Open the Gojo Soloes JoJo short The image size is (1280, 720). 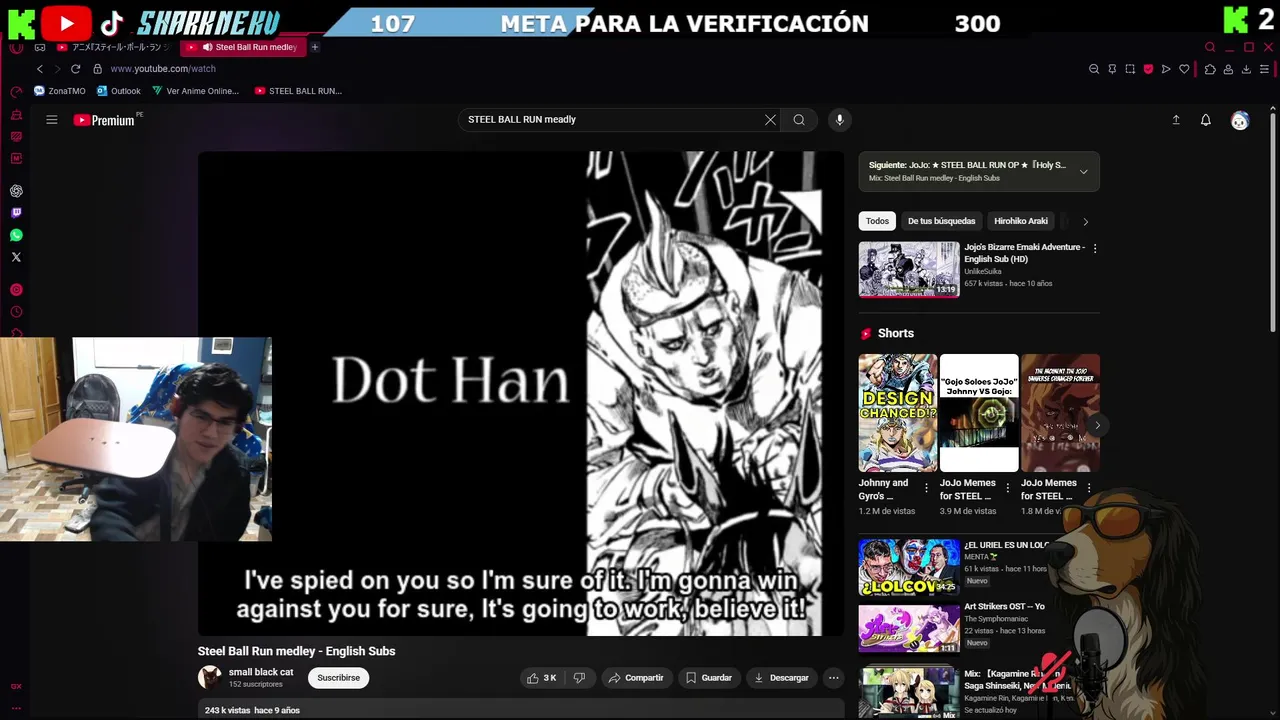coord(979,413)
